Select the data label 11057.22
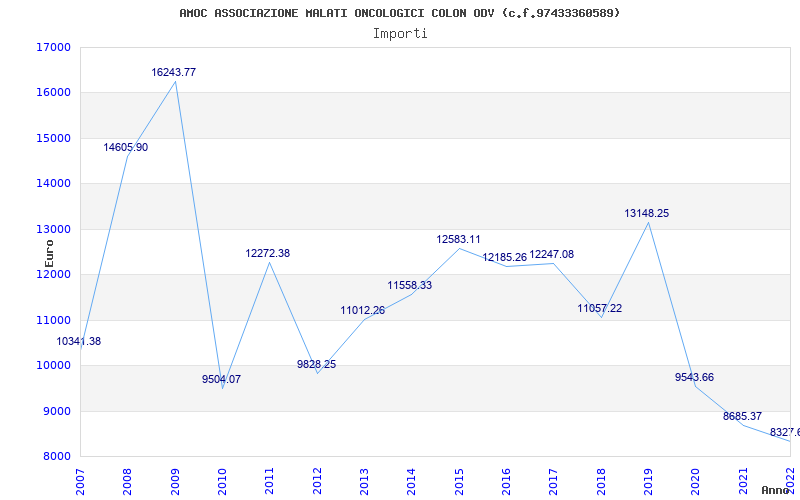Viewport: 800px width, 500px height. pyautogui.click(x=599, y=308)
